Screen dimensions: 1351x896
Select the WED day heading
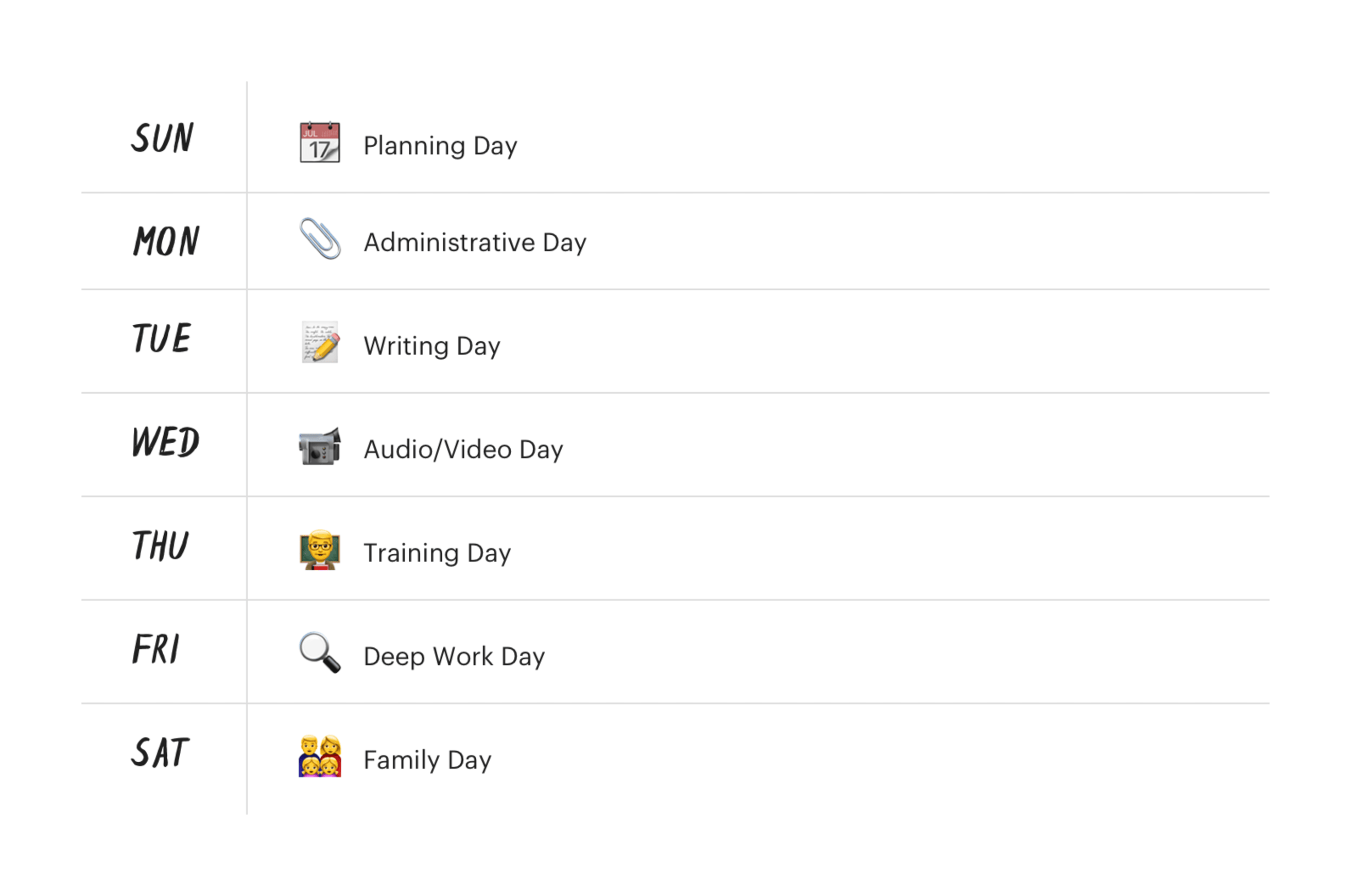point(165,442)
